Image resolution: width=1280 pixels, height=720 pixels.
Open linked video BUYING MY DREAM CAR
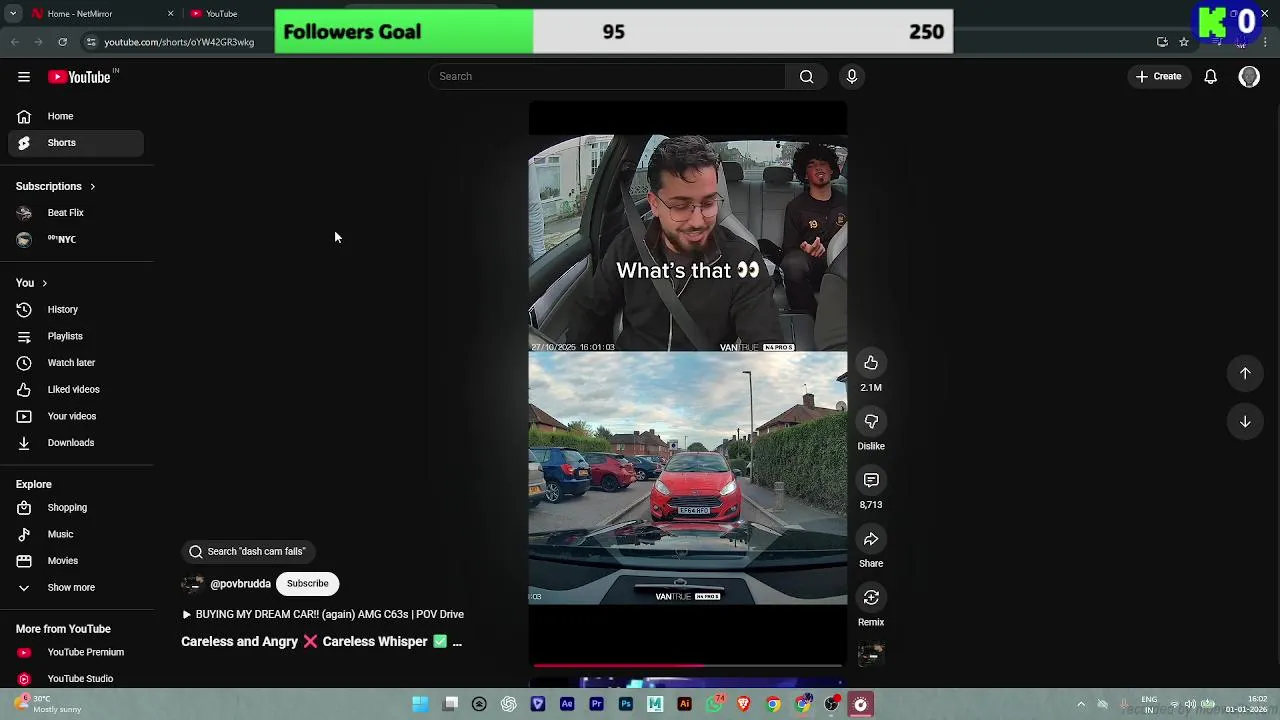pyautogui.click(x=322, y=615)
